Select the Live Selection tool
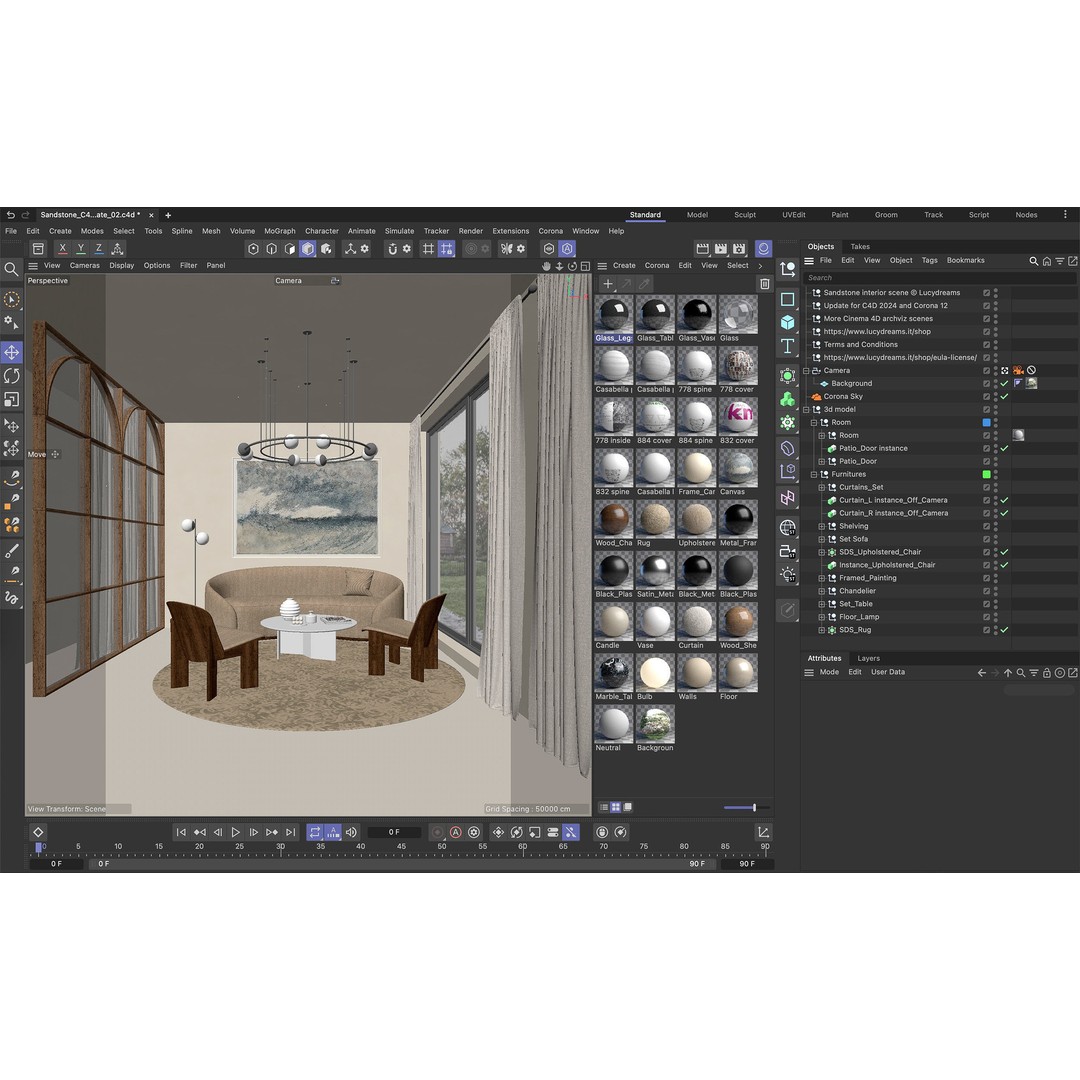Image resolution: width=1080 pixels, height=1080 pixels. click(13, 299)
